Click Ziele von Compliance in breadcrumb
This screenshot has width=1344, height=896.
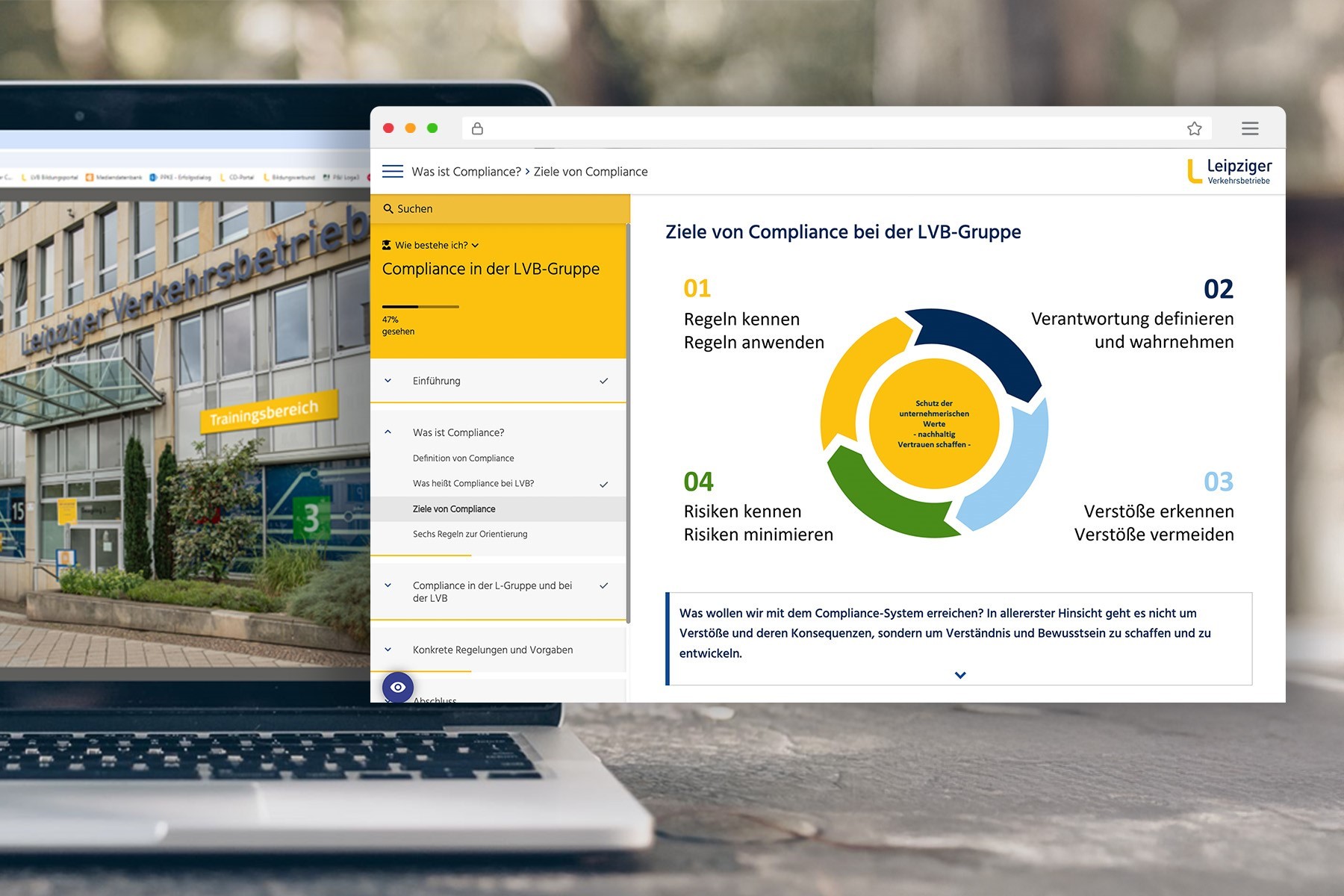(x=591, y=172)
